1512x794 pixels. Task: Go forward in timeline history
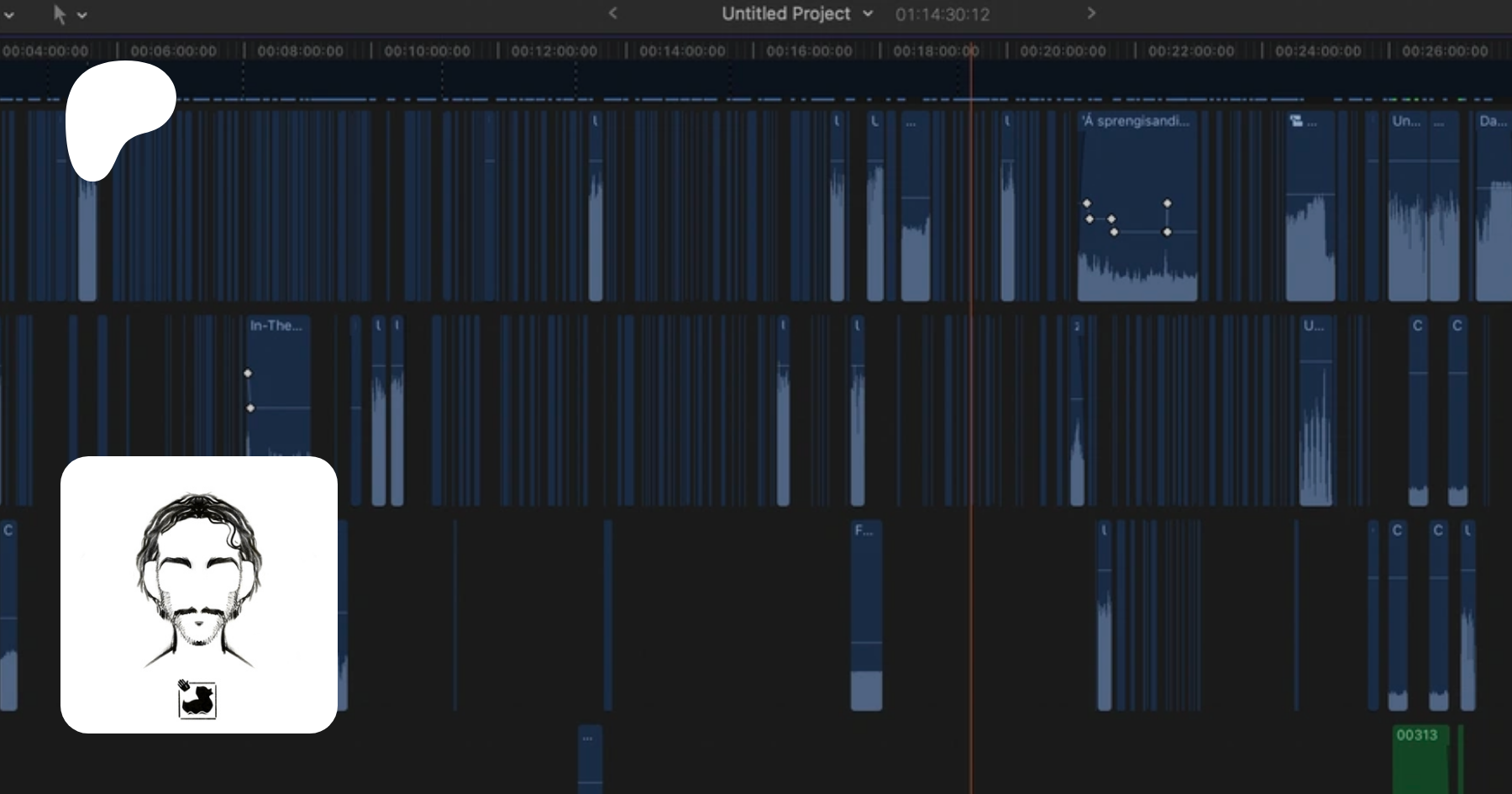click(1091, 13)
